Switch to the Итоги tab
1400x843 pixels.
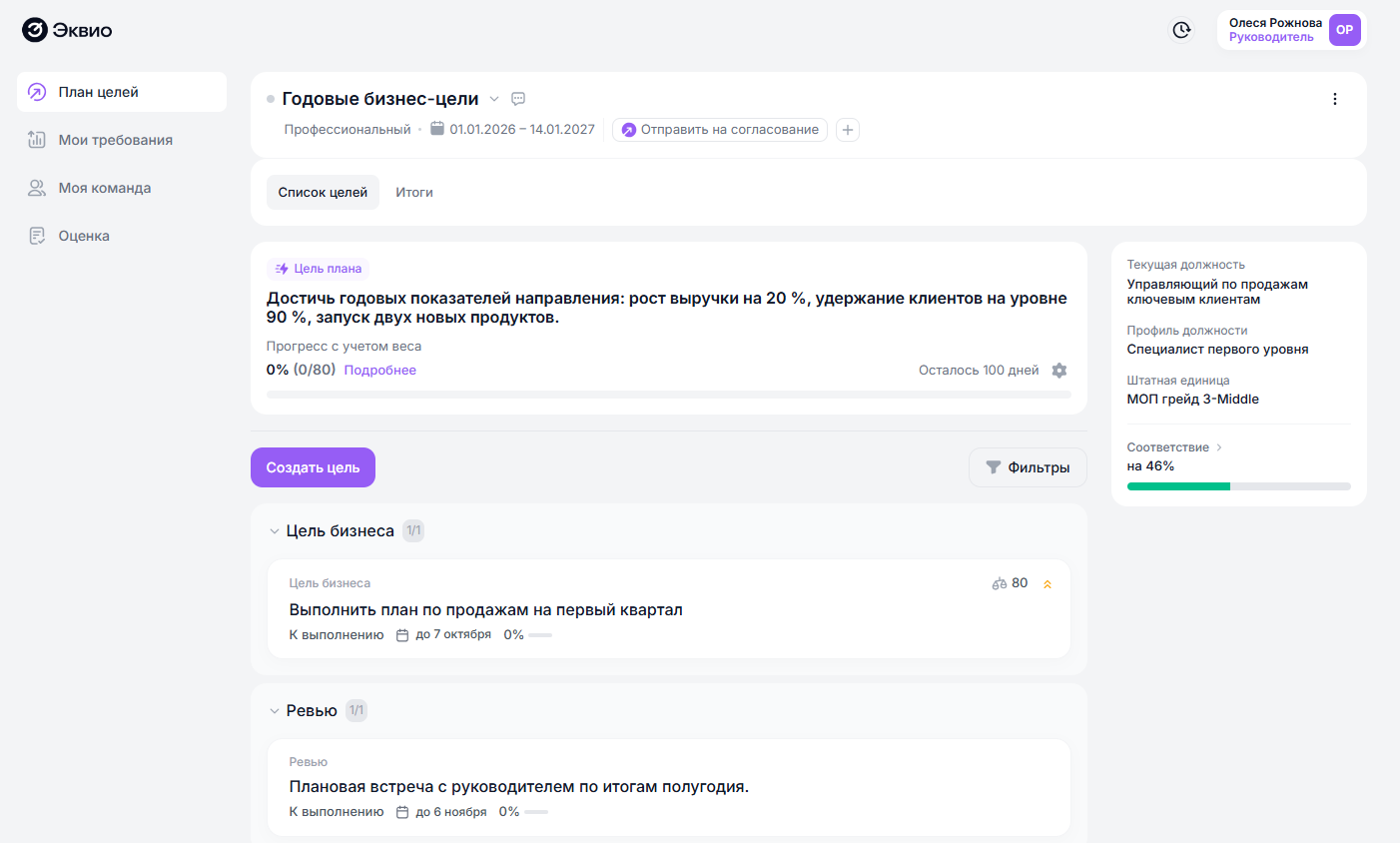point(414,193)
